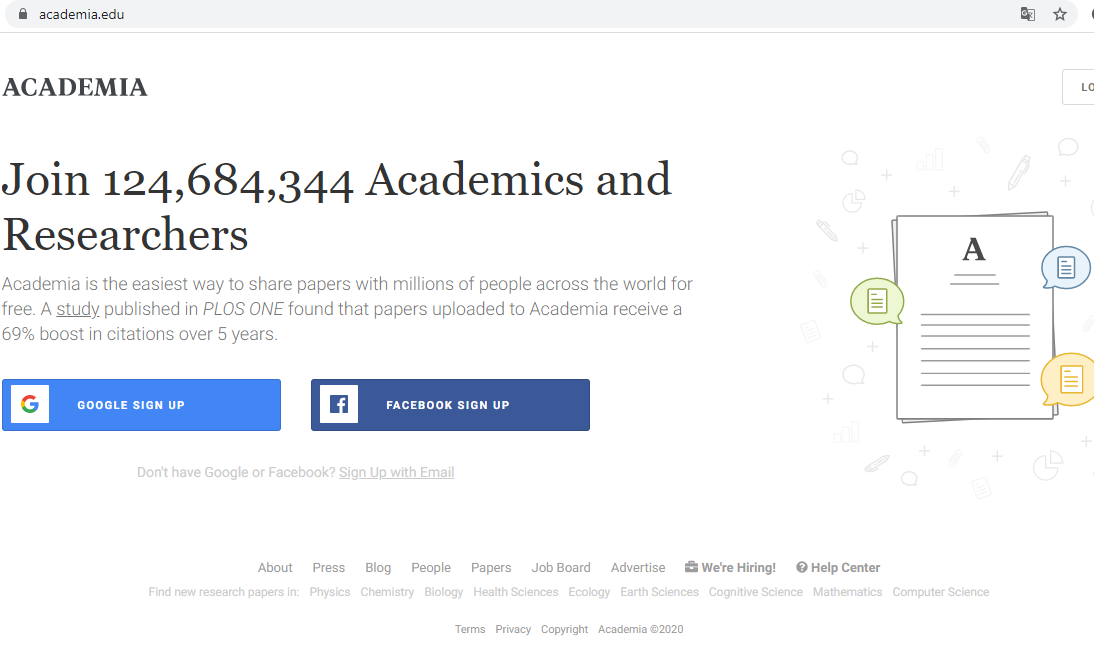Click the Google translate icon in address bar
Image resolution: width=1094 pixels, height=668 pixels.
click(x=1027, y=14)
